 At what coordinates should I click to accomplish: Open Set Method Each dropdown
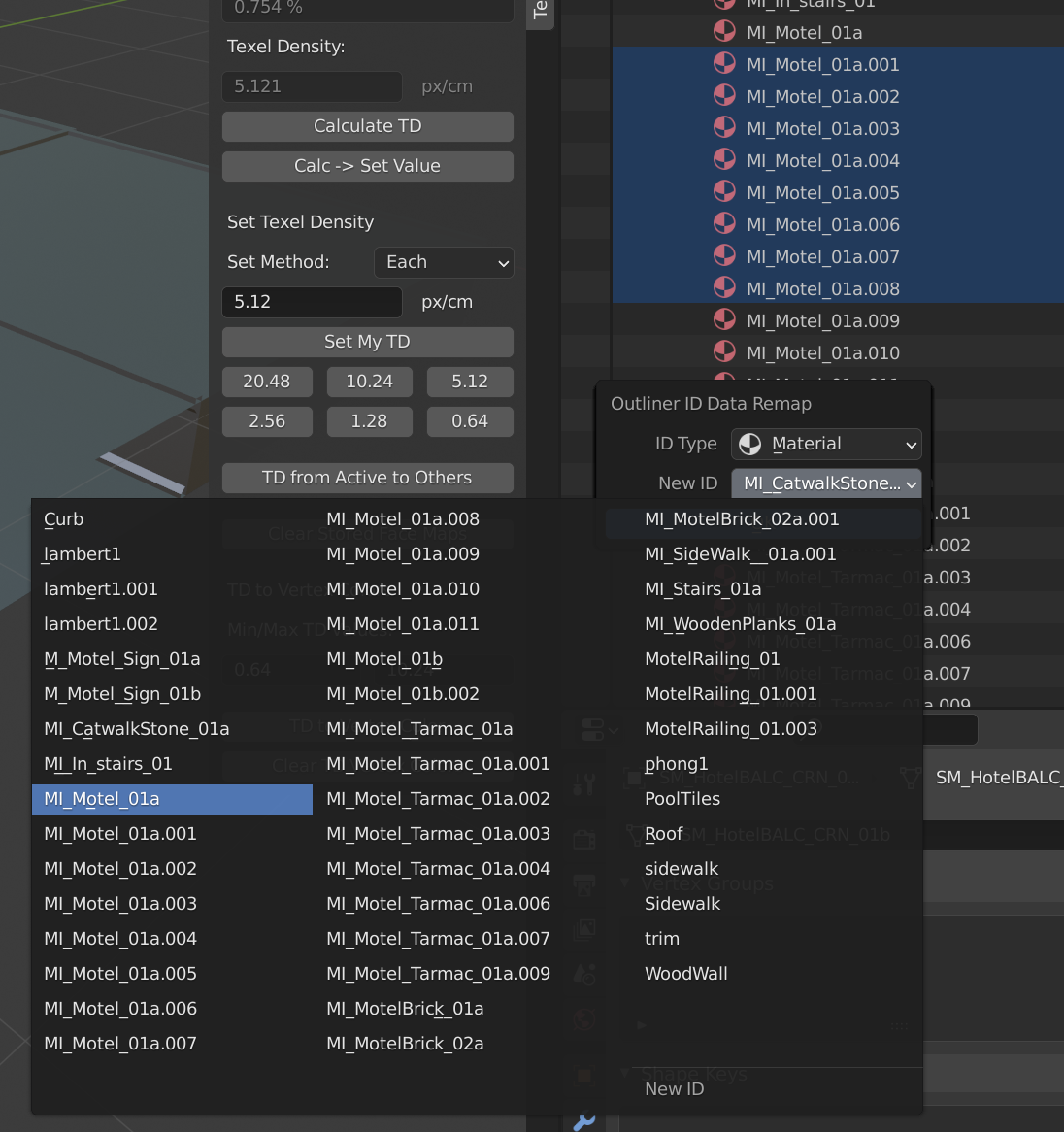click(x=444, y=262)
